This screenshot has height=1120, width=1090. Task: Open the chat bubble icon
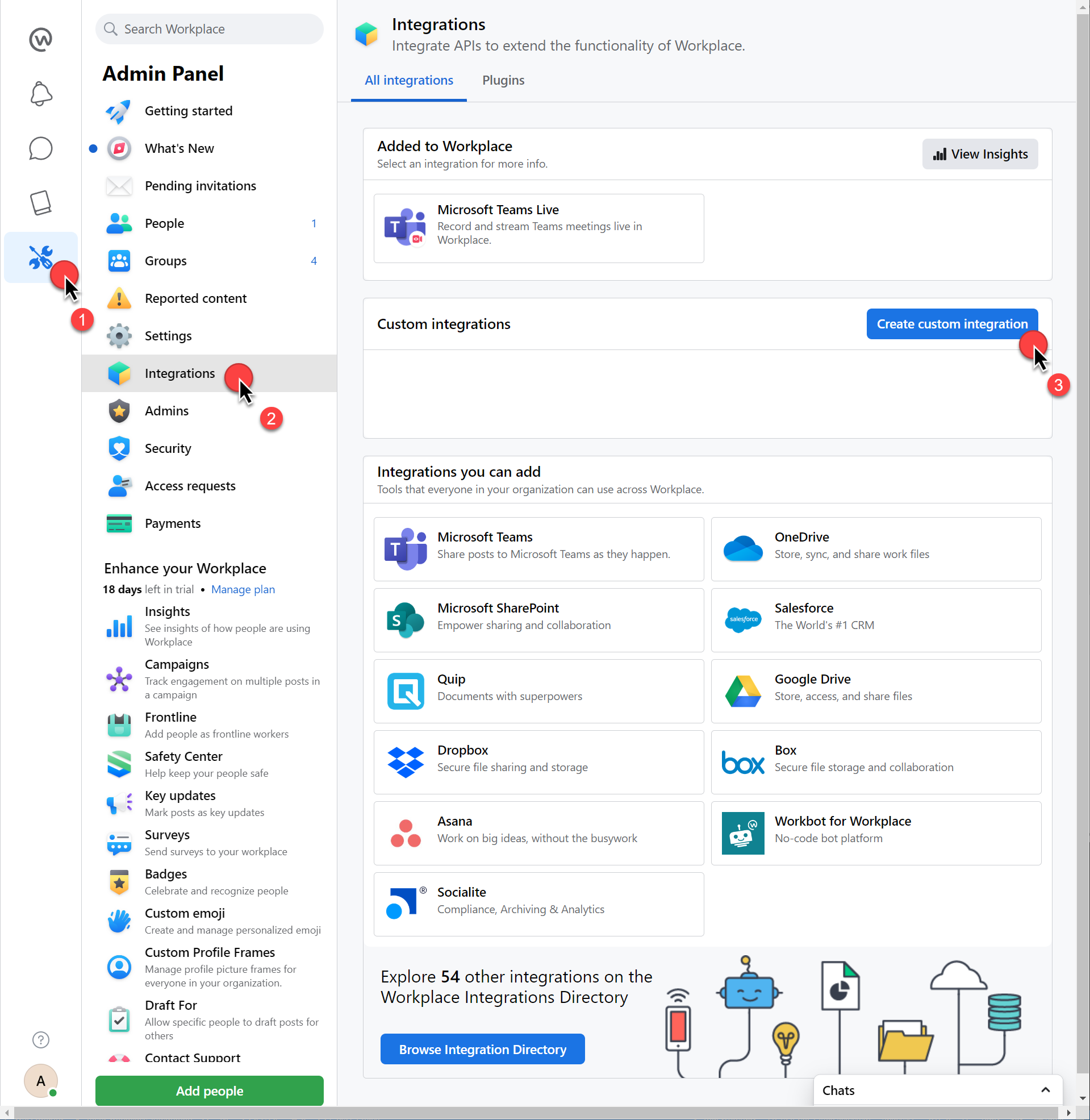point(41,148)
